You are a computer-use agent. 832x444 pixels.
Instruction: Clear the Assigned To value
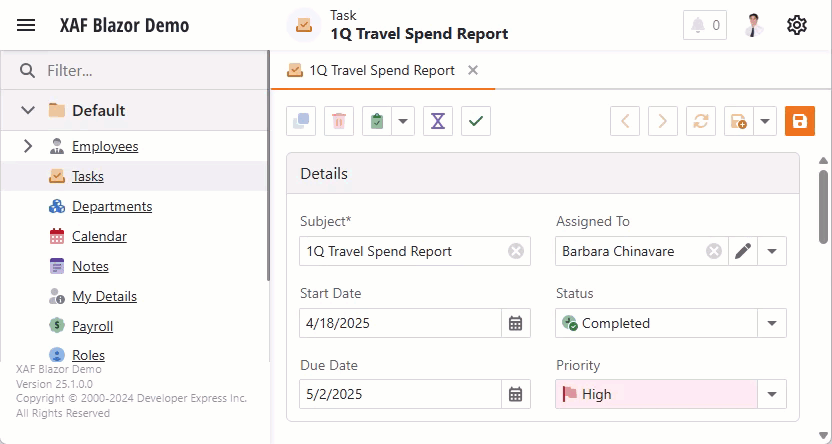pos(714,251)
